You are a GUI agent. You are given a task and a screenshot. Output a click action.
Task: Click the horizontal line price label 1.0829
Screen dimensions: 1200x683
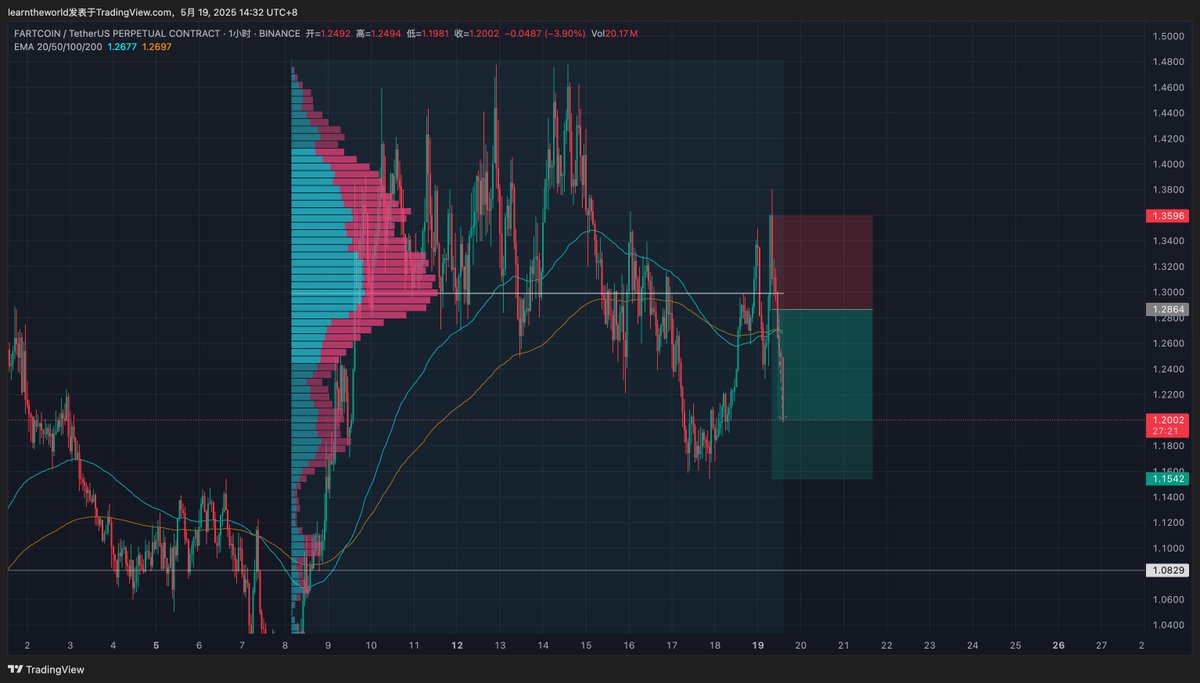click(x=1167, y=570)
